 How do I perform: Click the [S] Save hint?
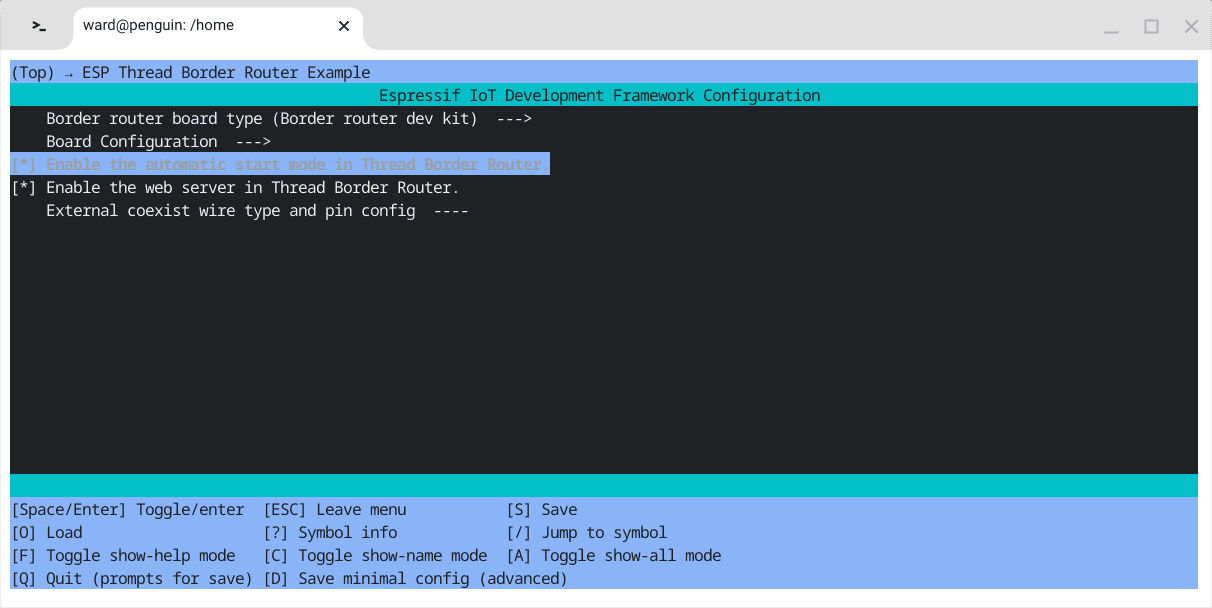tap(542, 509)
